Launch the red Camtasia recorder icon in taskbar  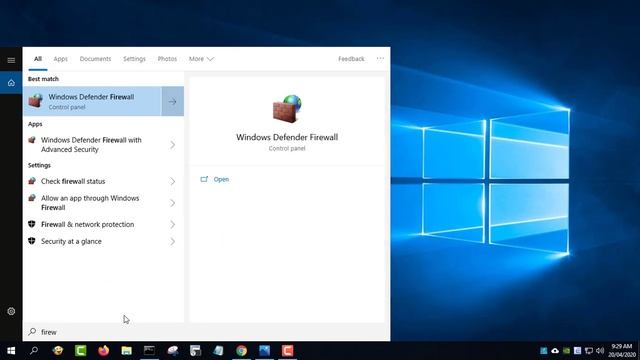pyautogui.click(x=287, y=351)
